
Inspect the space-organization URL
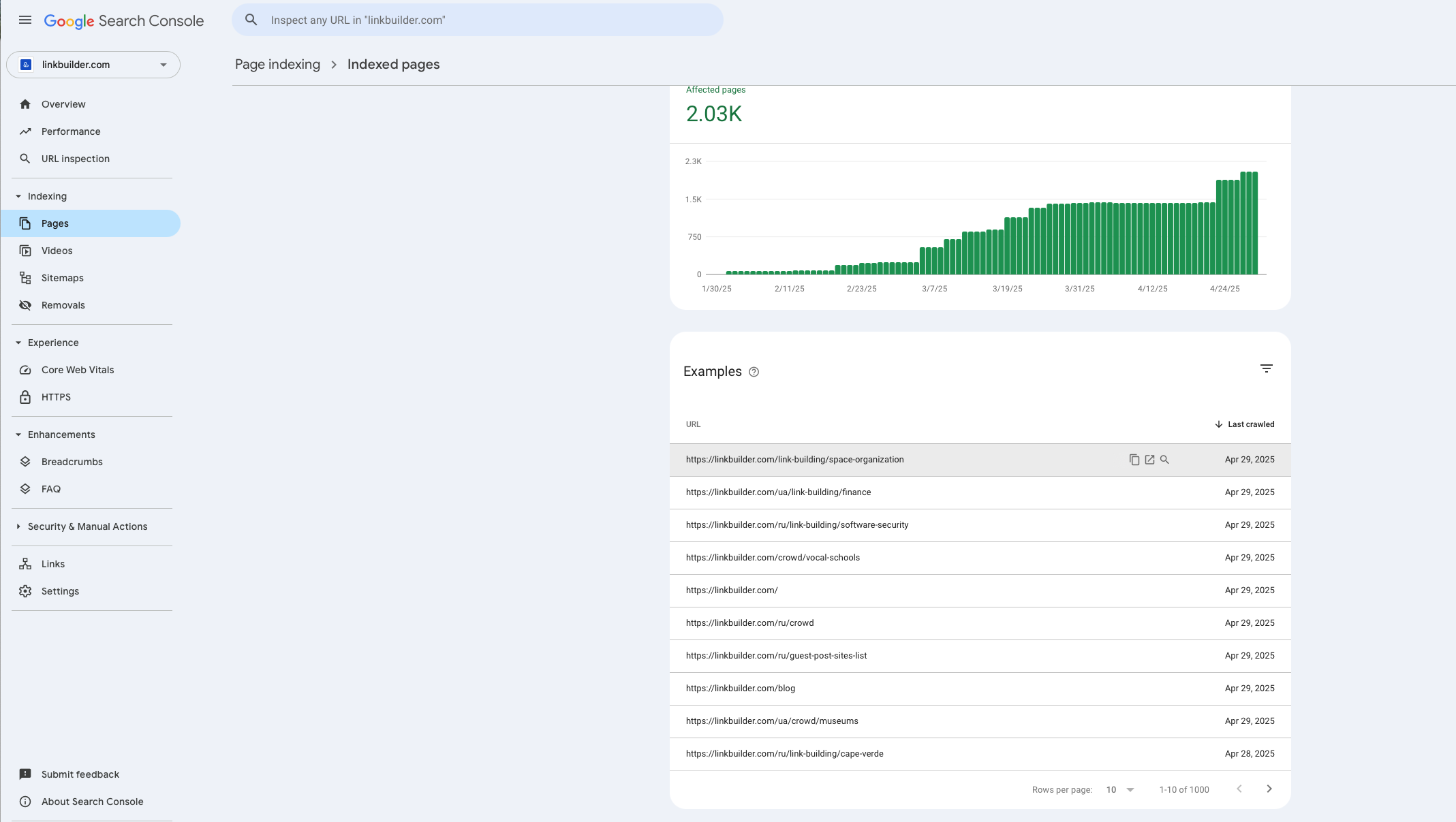[1164, 460]
